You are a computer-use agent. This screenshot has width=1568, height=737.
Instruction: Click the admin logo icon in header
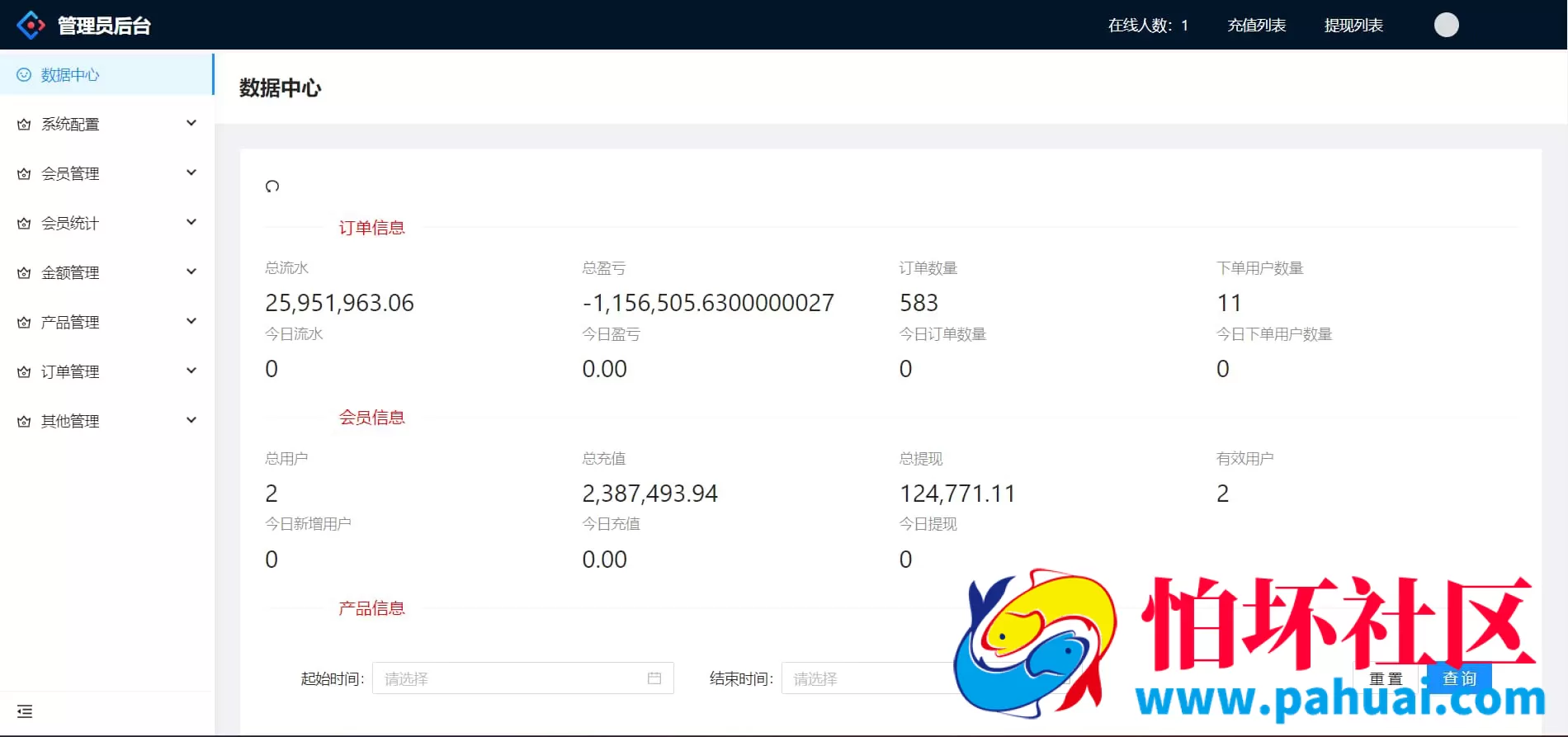click(x=31, y=25)
